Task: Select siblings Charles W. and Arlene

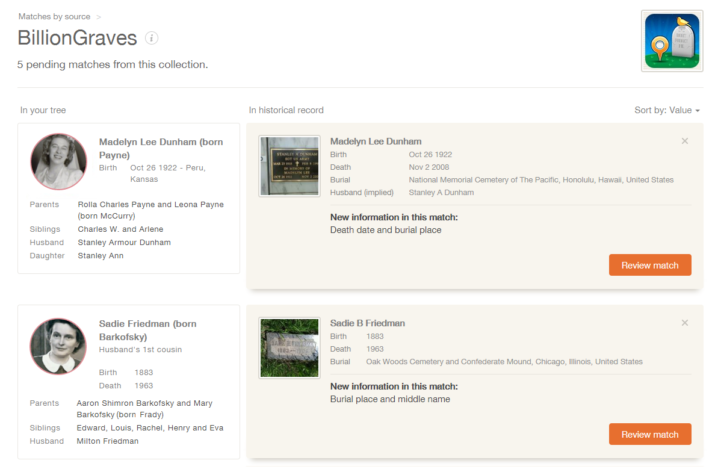Action: [x=120, y=229]
